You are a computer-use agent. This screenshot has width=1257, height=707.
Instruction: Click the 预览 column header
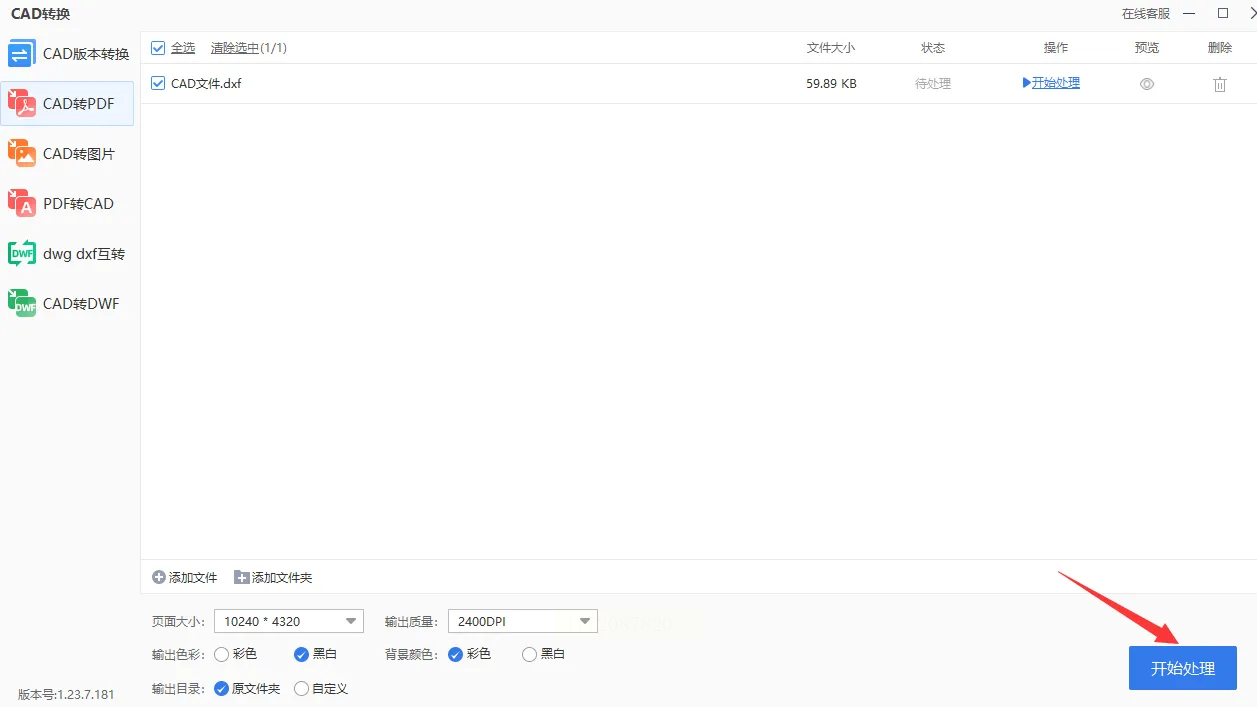pos(1147,48)
